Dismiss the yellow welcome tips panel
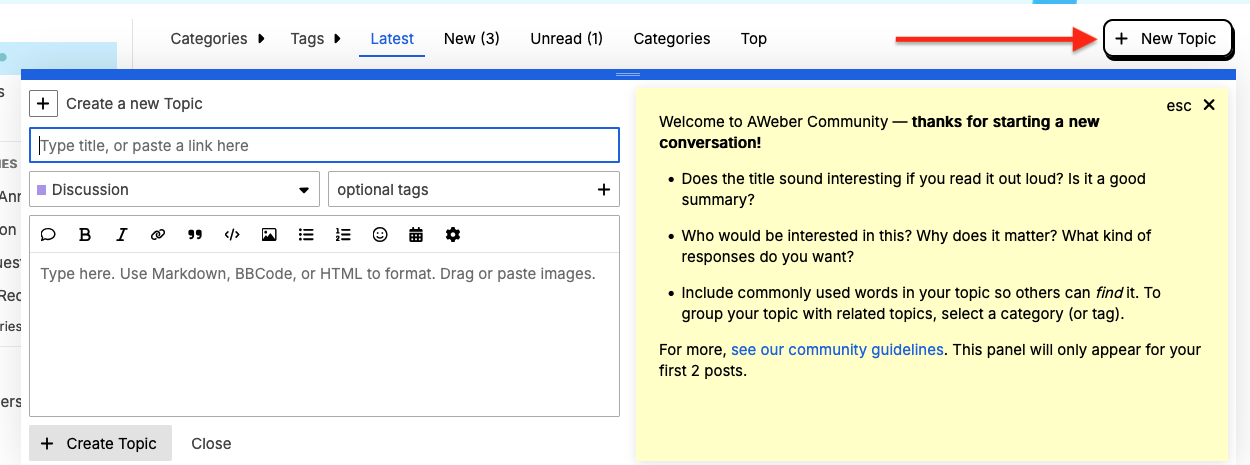Image resolution: width=1250 pixels, height=465 pixels. coord(1208,105)
